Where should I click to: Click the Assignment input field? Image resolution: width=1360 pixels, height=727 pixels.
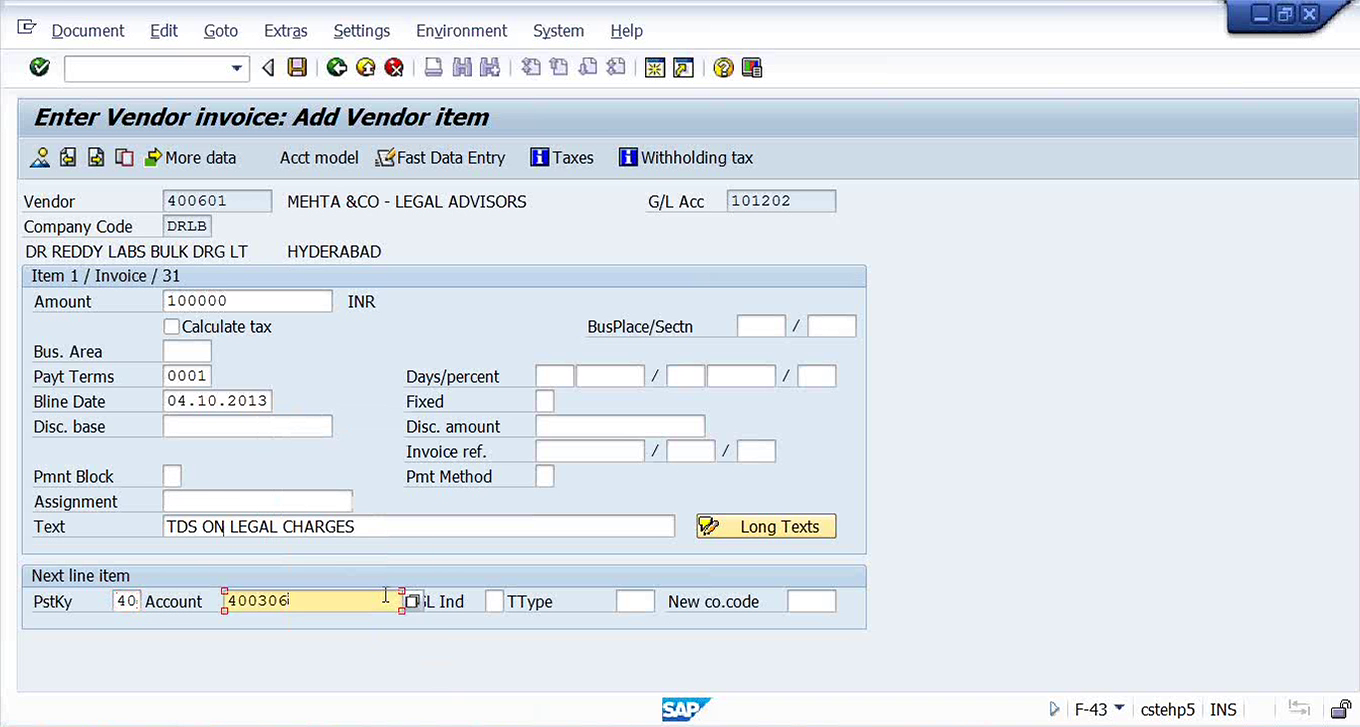[x=257, y=501]
